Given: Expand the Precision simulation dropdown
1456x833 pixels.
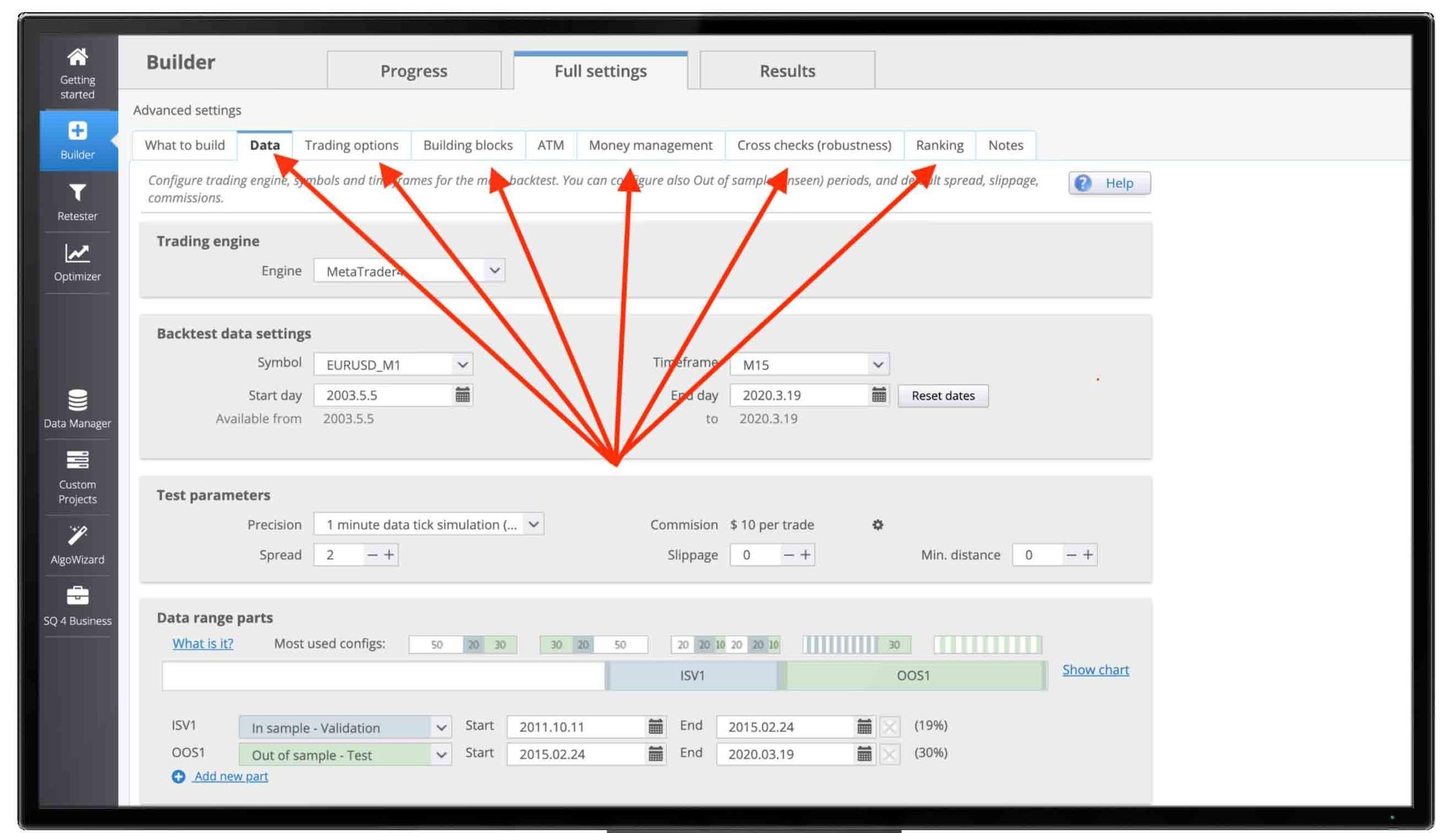Looking at the screenshot, I should [533, 524].
